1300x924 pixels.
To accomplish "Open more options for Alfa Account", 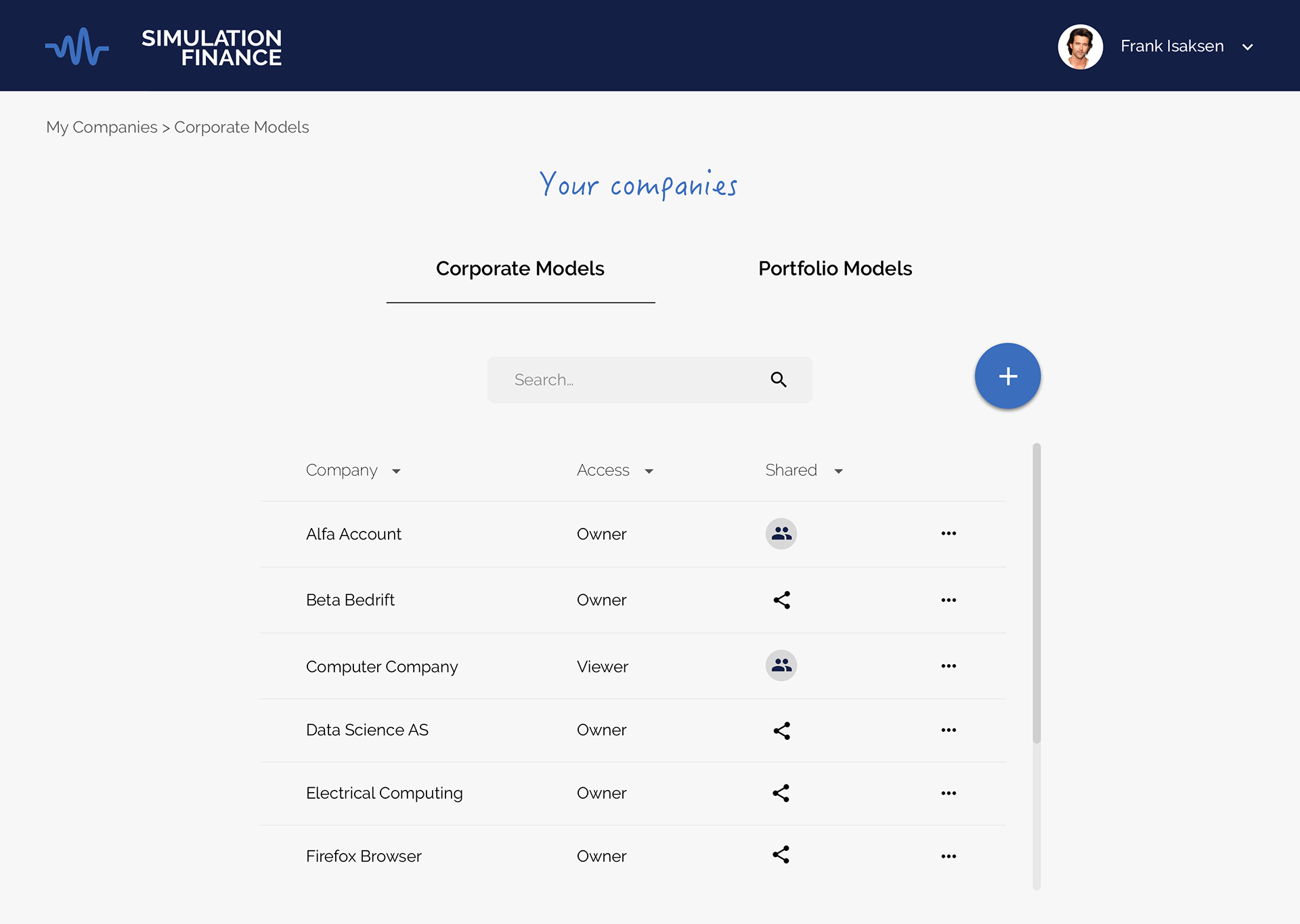I will pyautogui.click(x=949, y=533).
